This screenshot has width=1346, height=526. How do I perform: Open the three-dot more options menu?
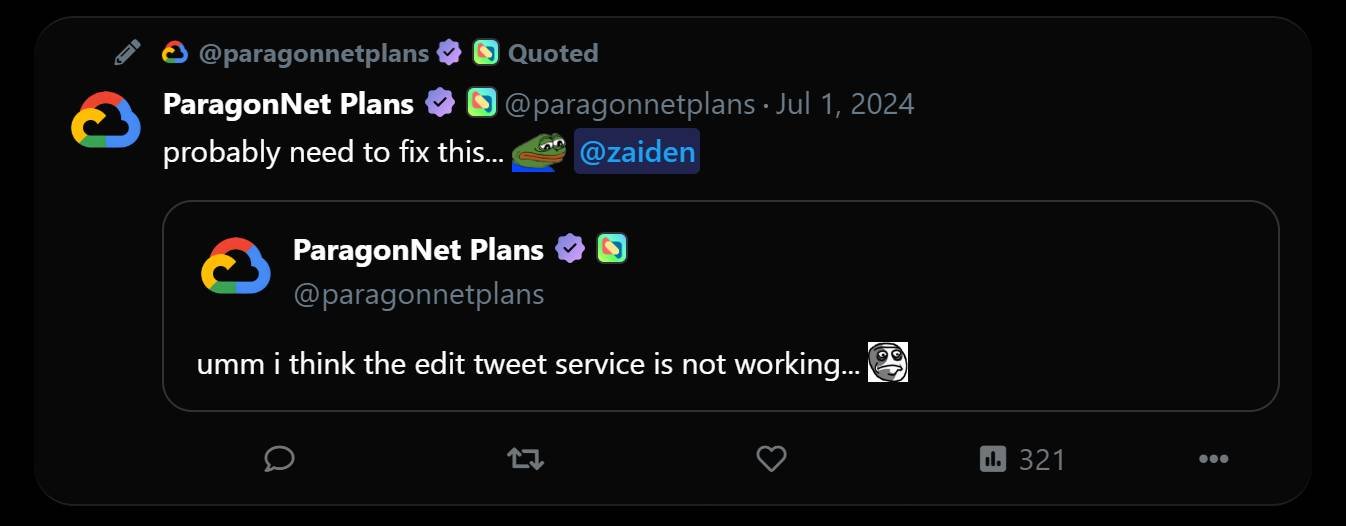(1213, 459)
